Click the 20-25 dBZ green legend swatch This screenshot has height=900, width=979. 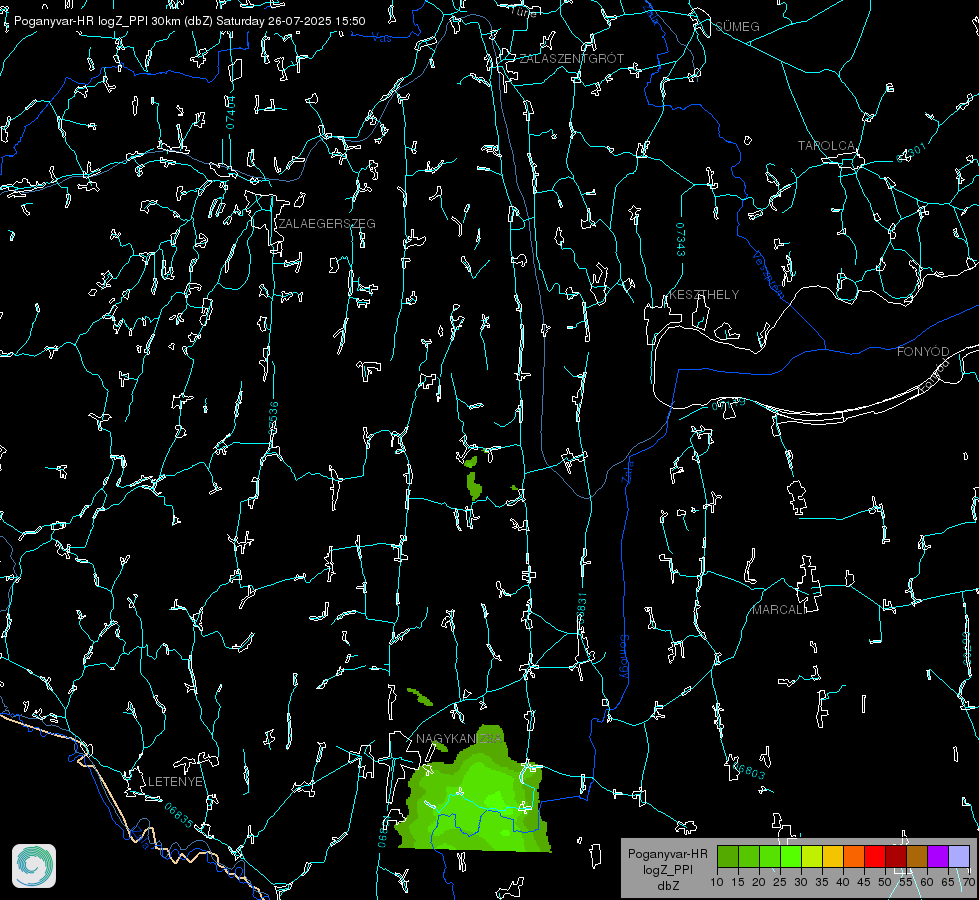(x=770, y=856)
